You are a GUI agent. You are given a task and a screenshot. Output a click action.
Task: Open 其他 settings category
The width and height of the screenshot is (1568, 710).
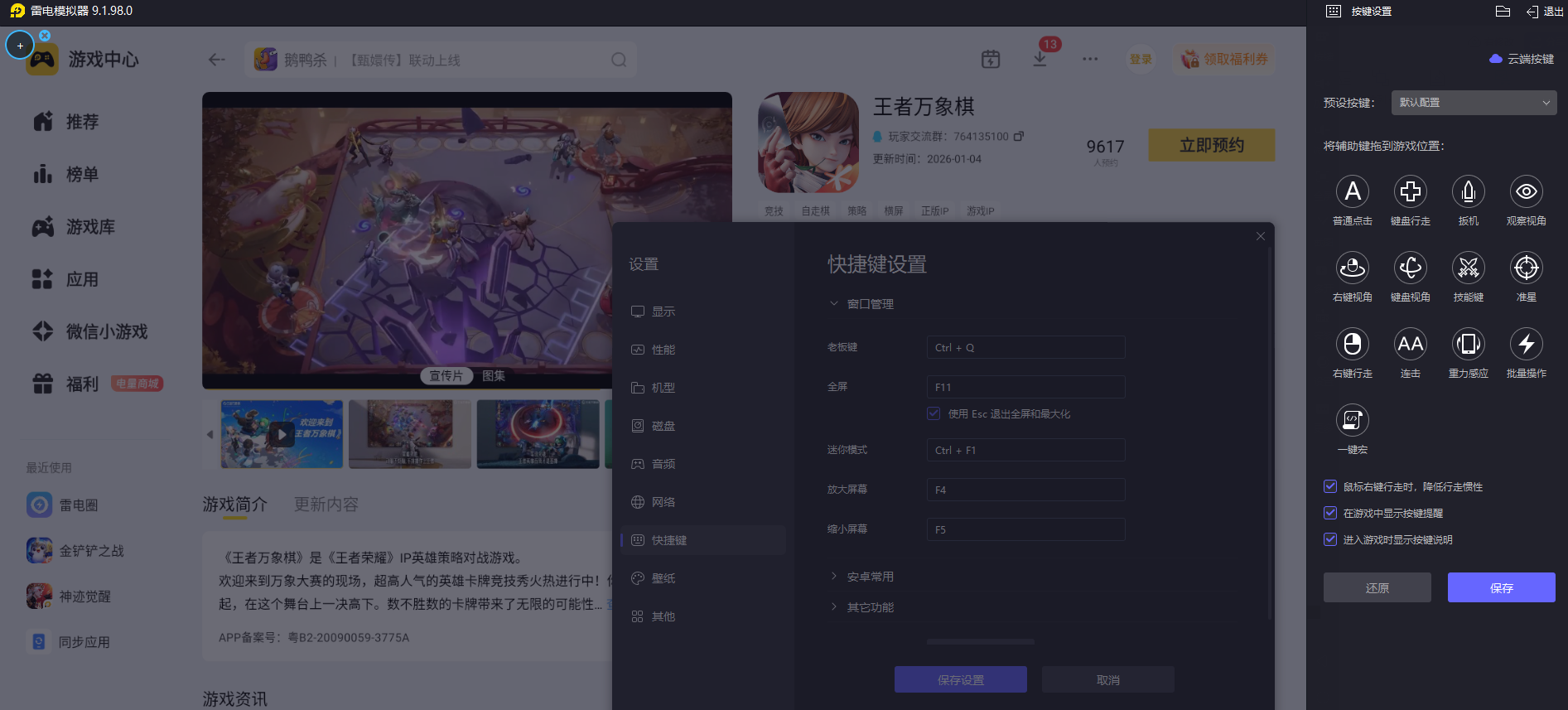coord(703,616)
